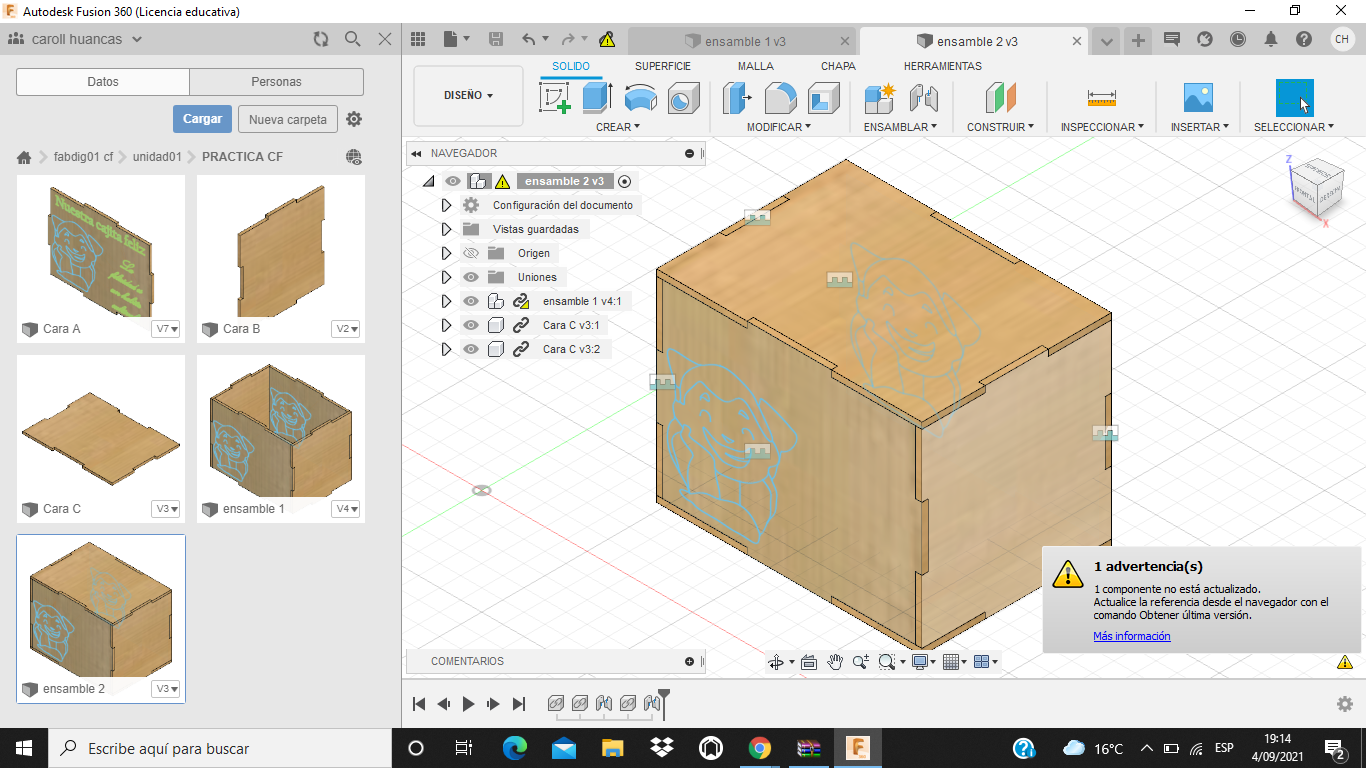This screenshot has height=768, width=1366.
Task: Expand Configuración del documento node
Action: click(x=447, y=205)
